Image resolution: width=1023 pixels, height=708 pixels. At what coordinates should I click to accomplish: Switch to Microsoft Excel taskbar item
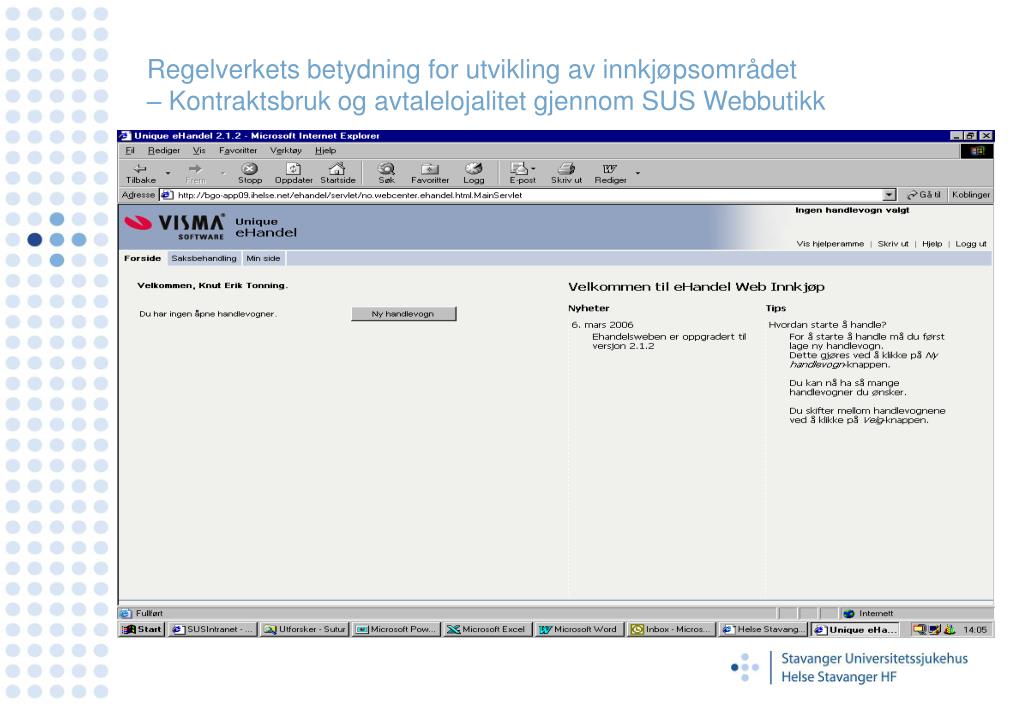pyautogui.click(x=487, y=630)
